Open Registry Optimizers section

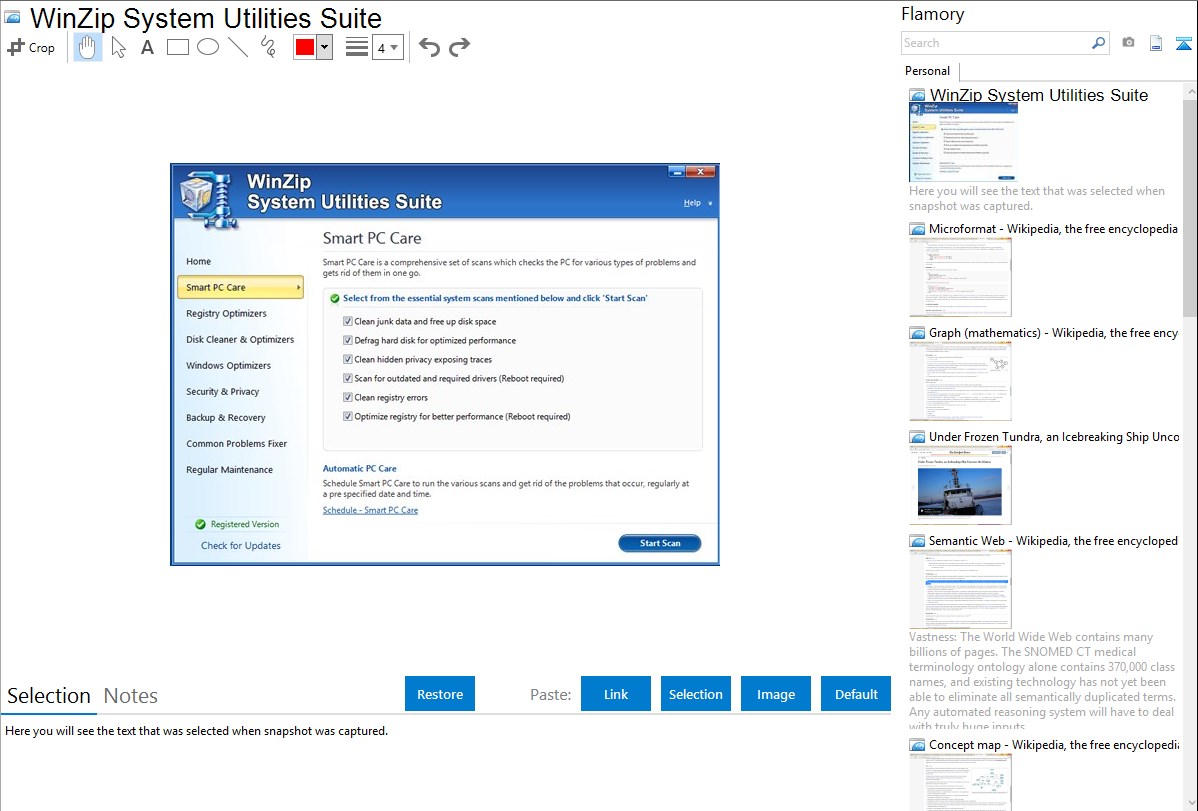pos(226,313)
